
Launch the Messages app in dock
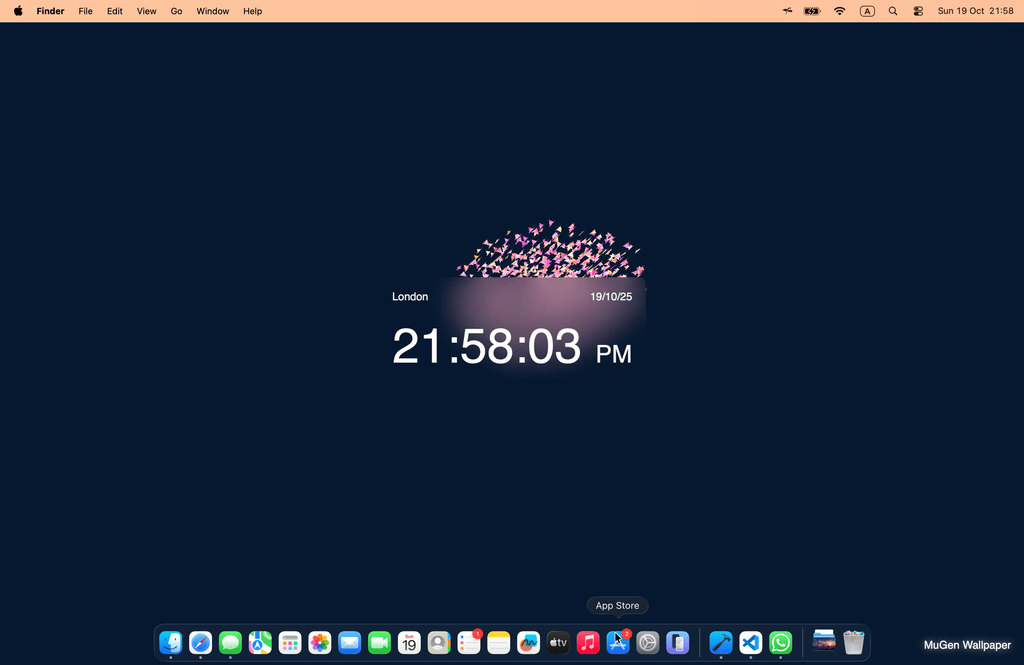click(x=230, y=642)
